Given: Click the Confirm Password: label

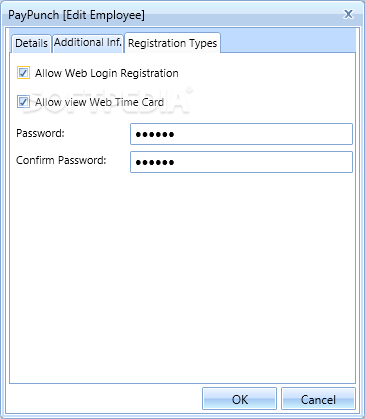Looking at the screenshot, I should 61,160.
